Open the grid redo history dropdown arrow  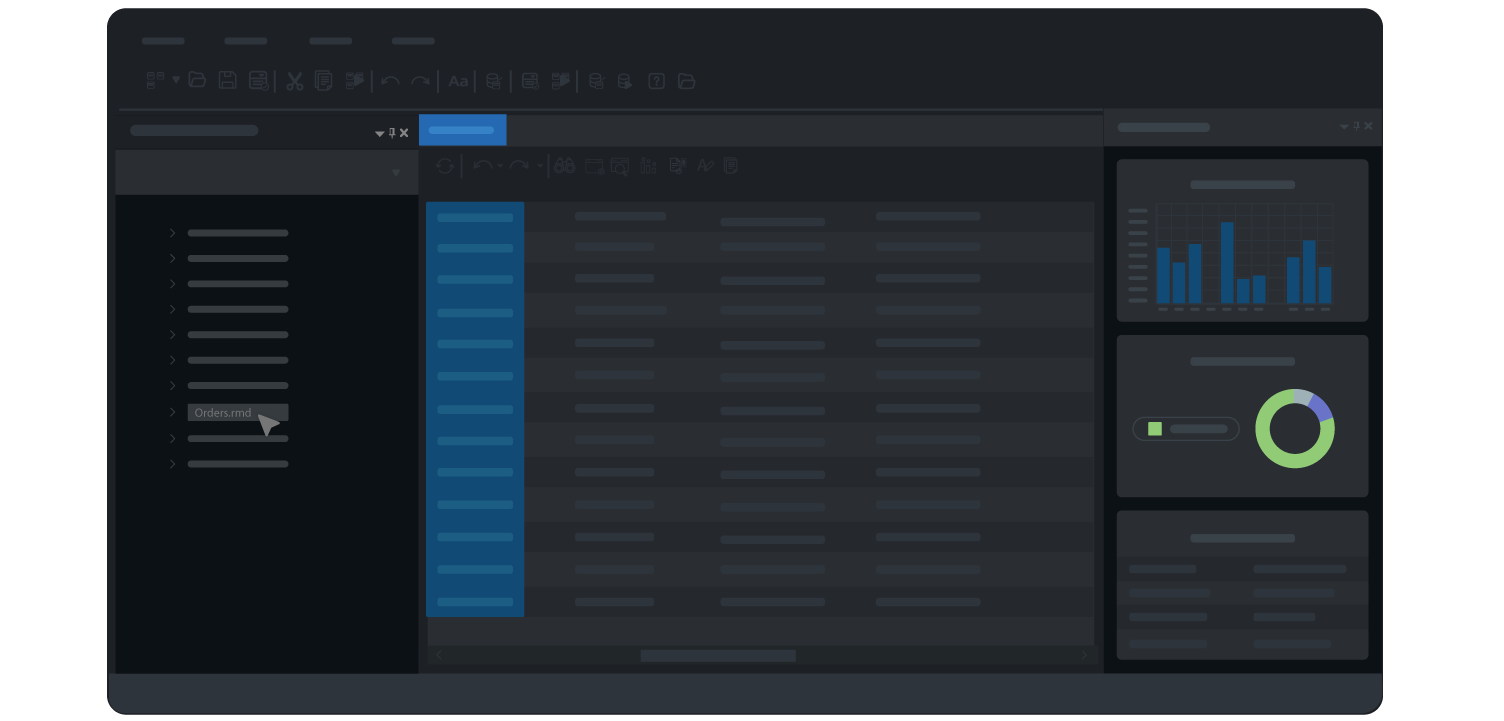(x=540, y=166)
